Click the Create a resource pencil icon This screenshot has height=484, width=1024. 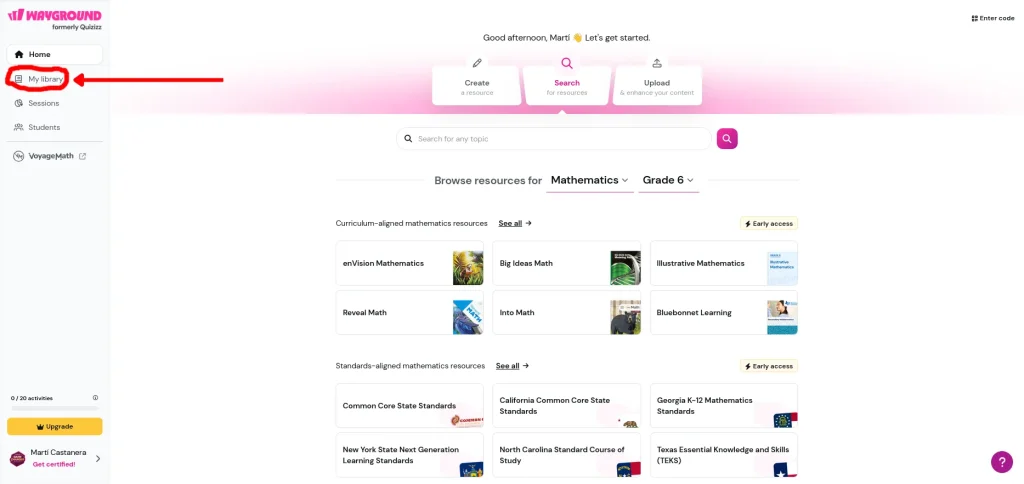tap(477, 64)
